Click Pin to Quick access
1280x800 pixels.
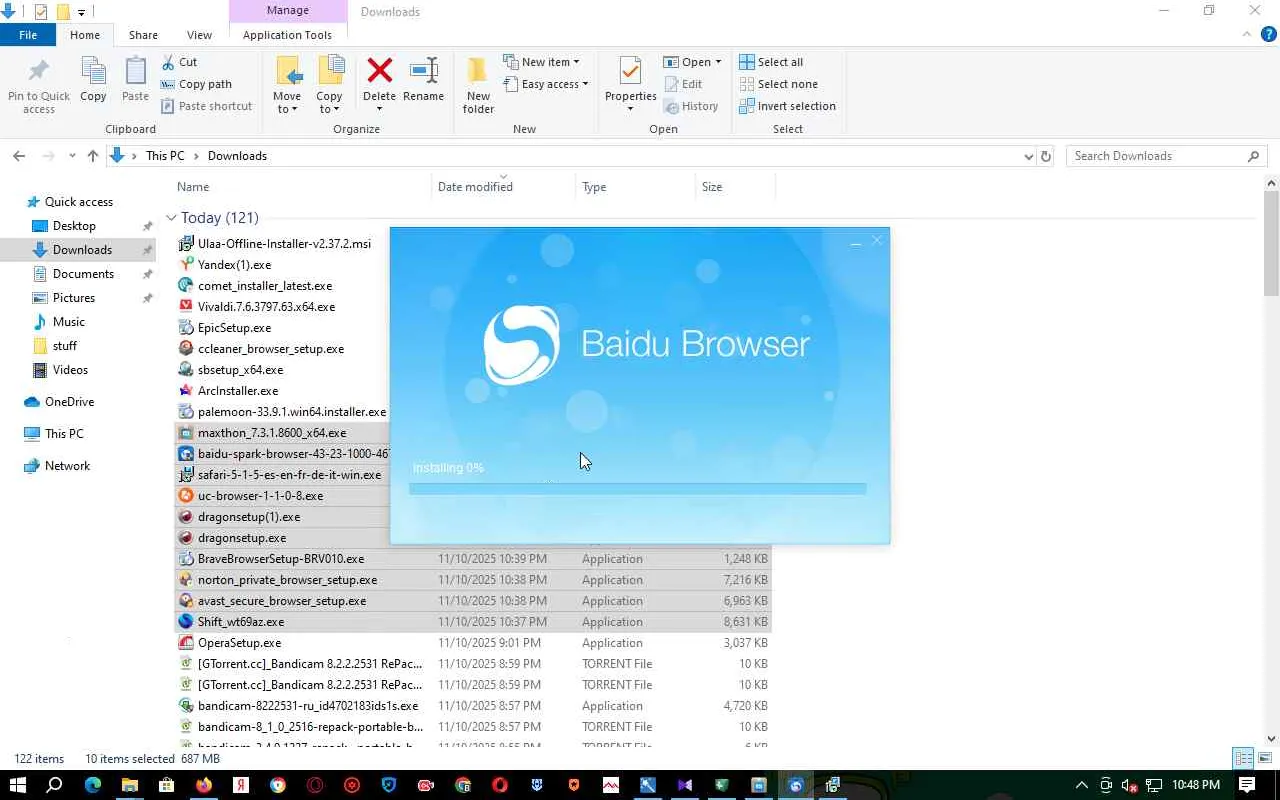point(39,84)
